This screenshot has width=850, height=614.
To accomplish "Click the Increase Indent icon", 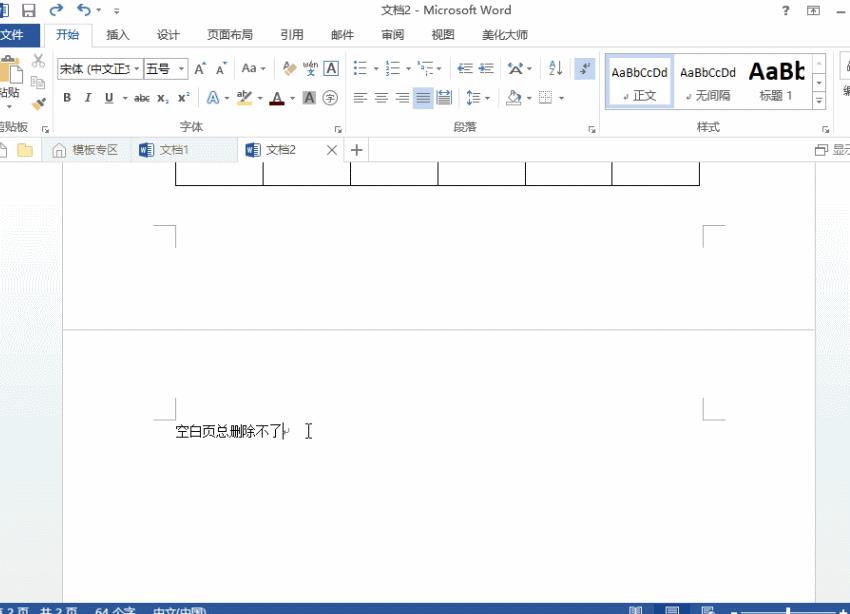I will 485,68.
